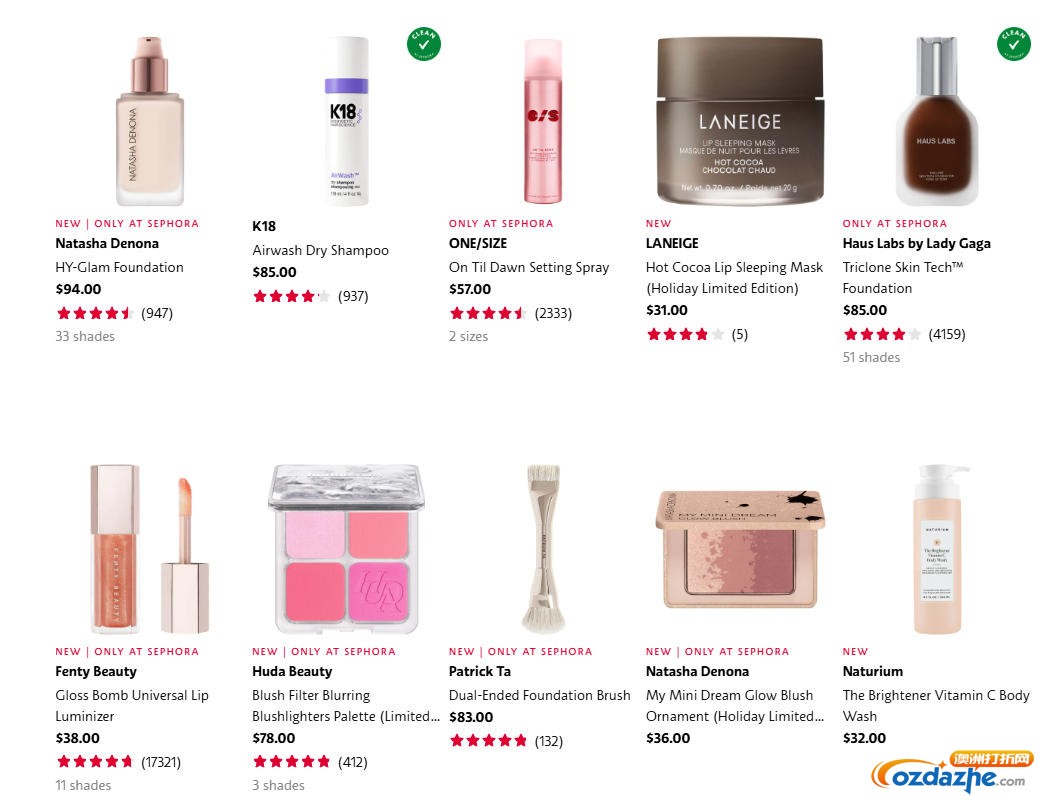The image size is (1056, 806).
Task: Open the Naturium body wash bottle image
Action: (936, 549)
